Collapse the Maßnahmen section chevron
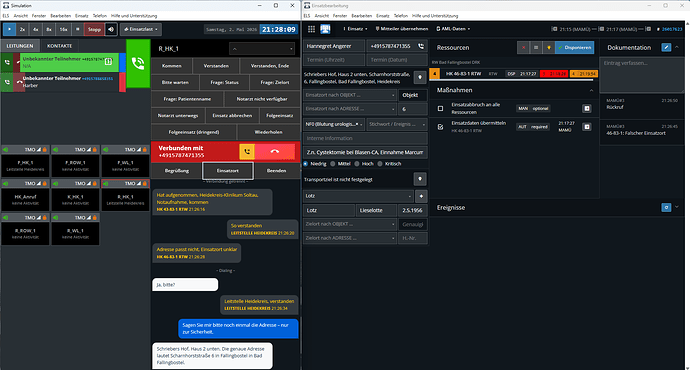The height and width of the screenshot is (370, 690). pos(591,90)
